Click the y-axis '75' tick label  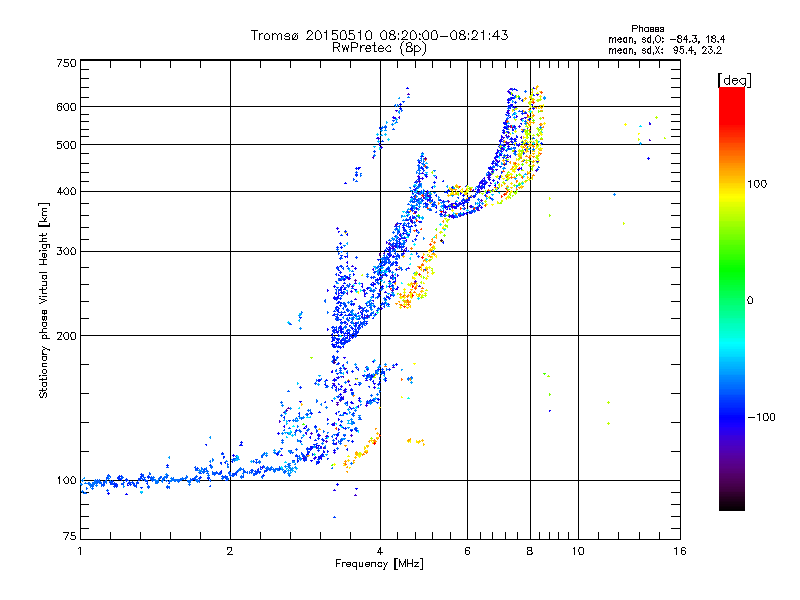(69, 536)
